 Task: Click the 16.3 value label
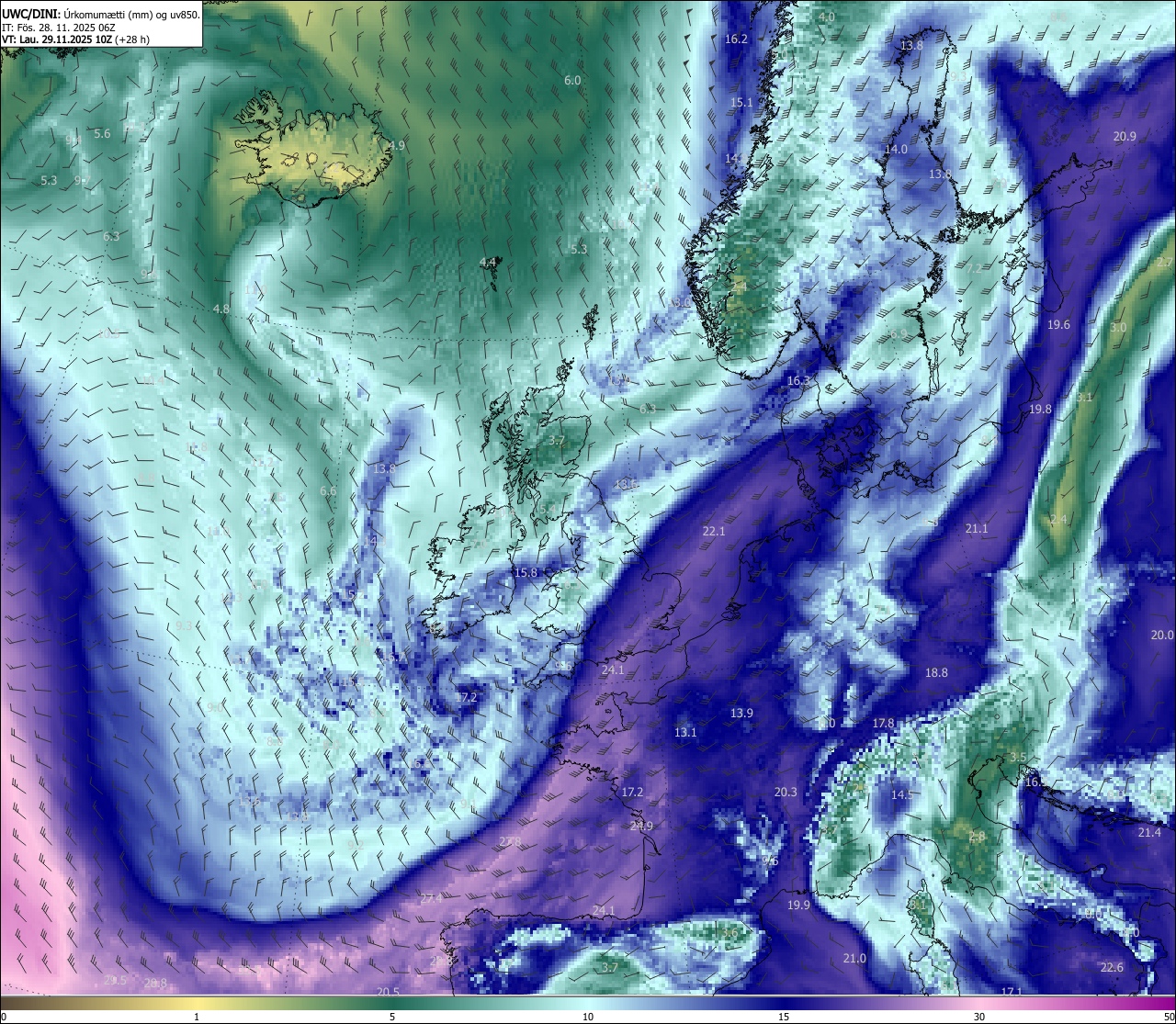click(798, 380)
